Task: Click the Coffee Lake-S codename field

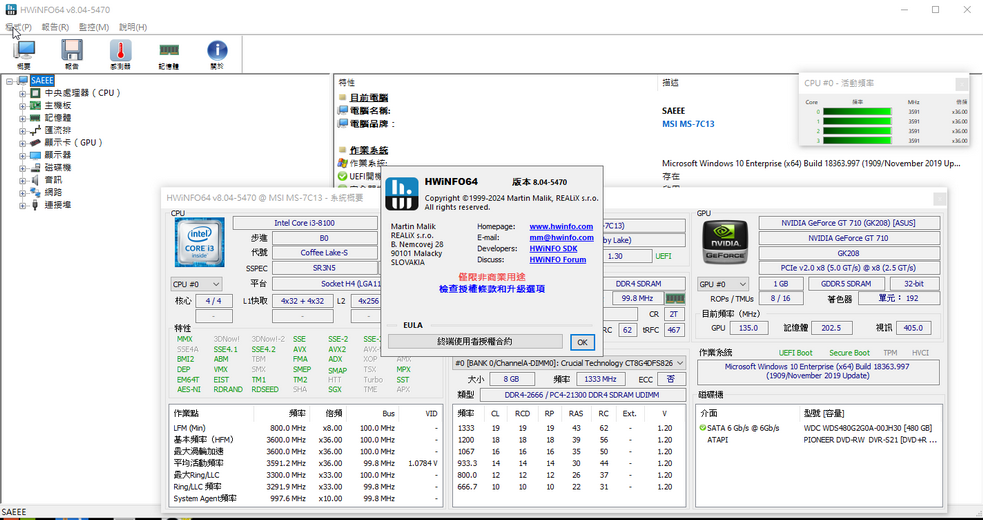Action: [325, 253]
